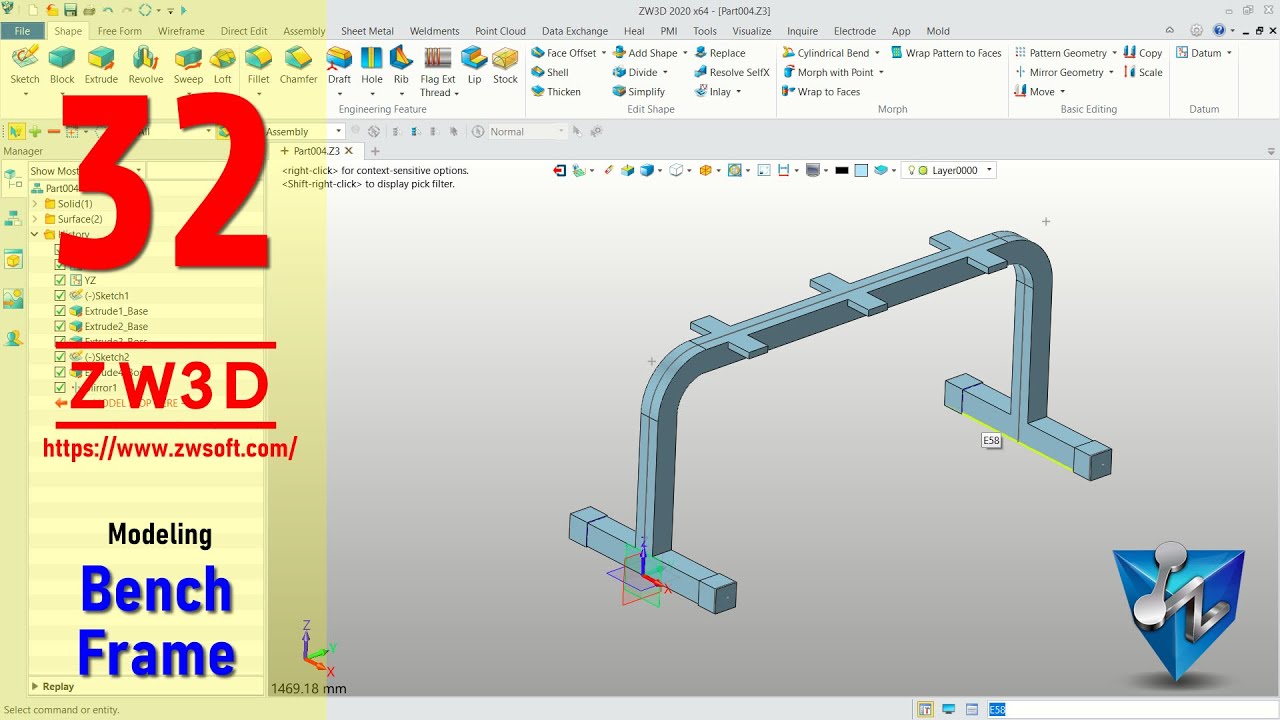The height and width of the screenshot is (720, 1280).
Task: Select the Loft tool
Action: click(222, 64)
